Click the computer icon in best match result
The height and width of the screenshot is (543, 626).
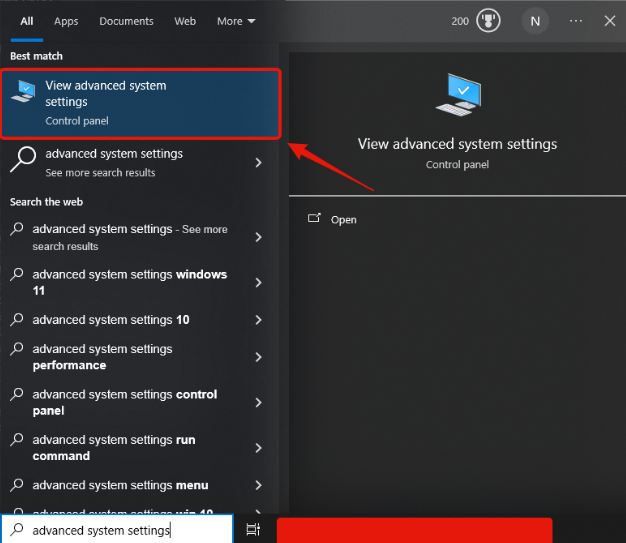tap(24, 91)
